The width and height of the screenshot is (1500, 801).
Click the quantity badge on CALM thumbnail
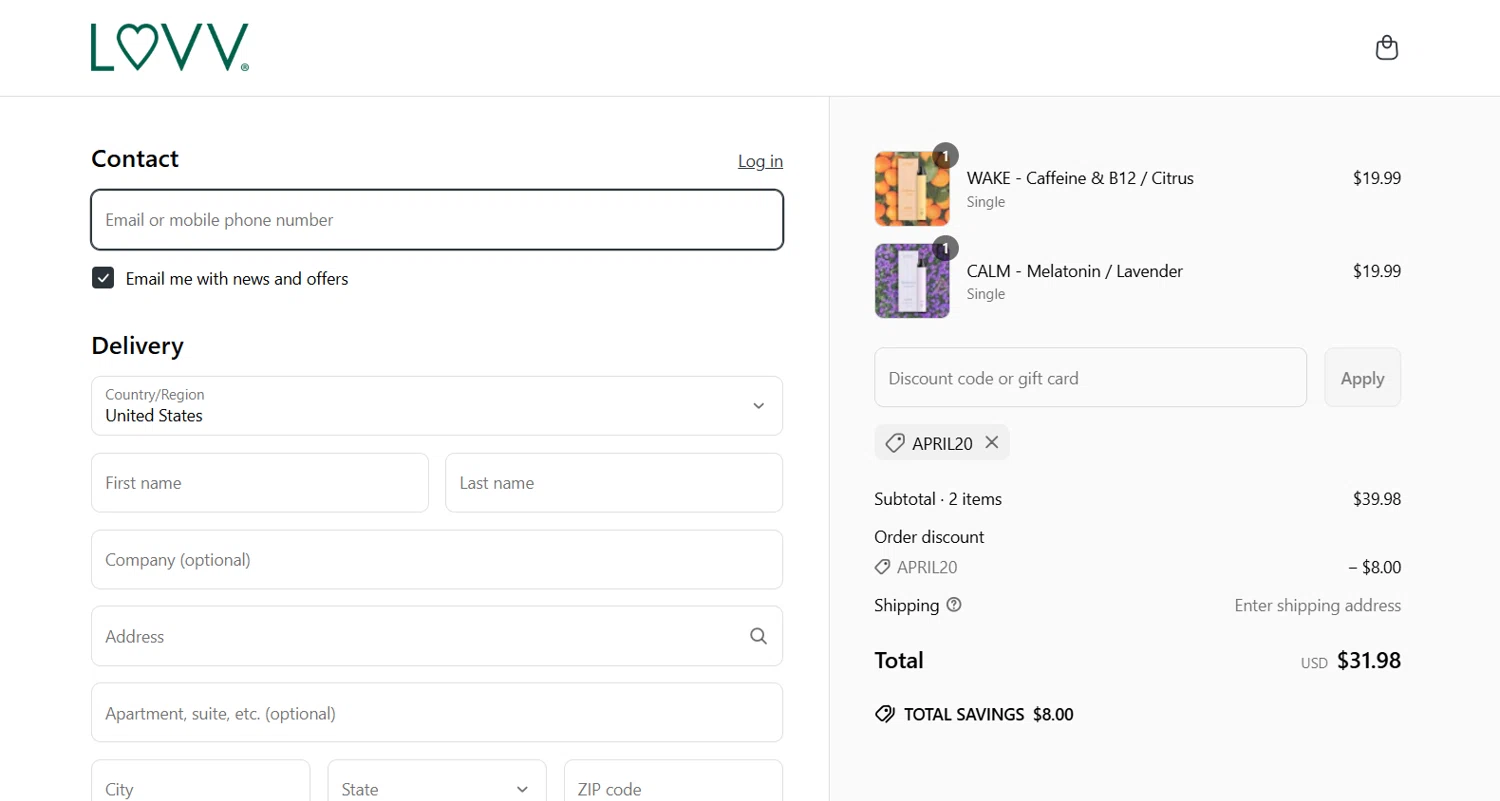[945, 247]
